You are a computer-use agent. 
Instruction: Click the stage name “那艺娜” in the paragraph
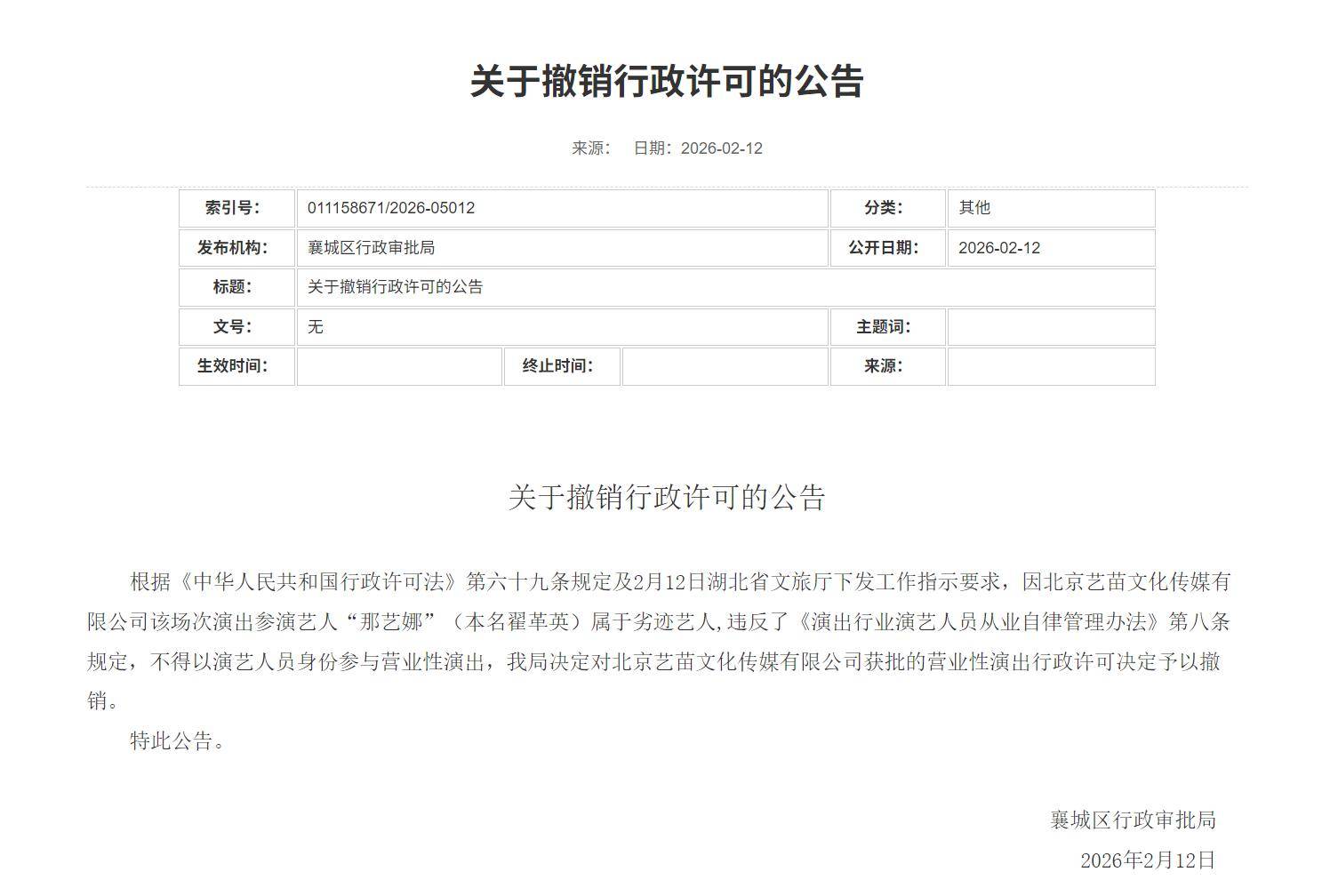click(x=390, y=622)
